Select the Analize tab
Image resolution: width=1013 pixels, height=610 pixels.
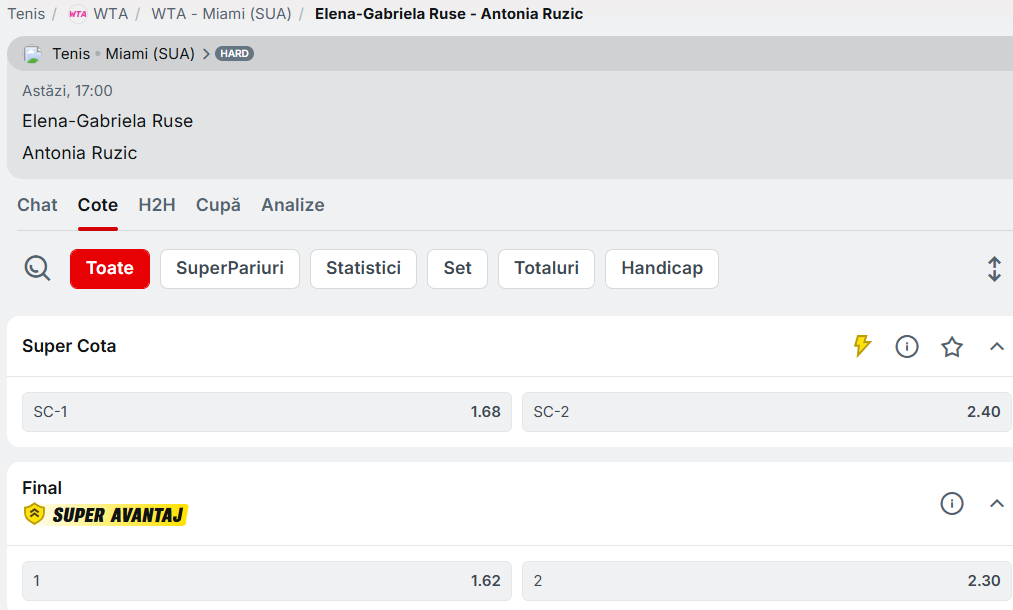293,205
